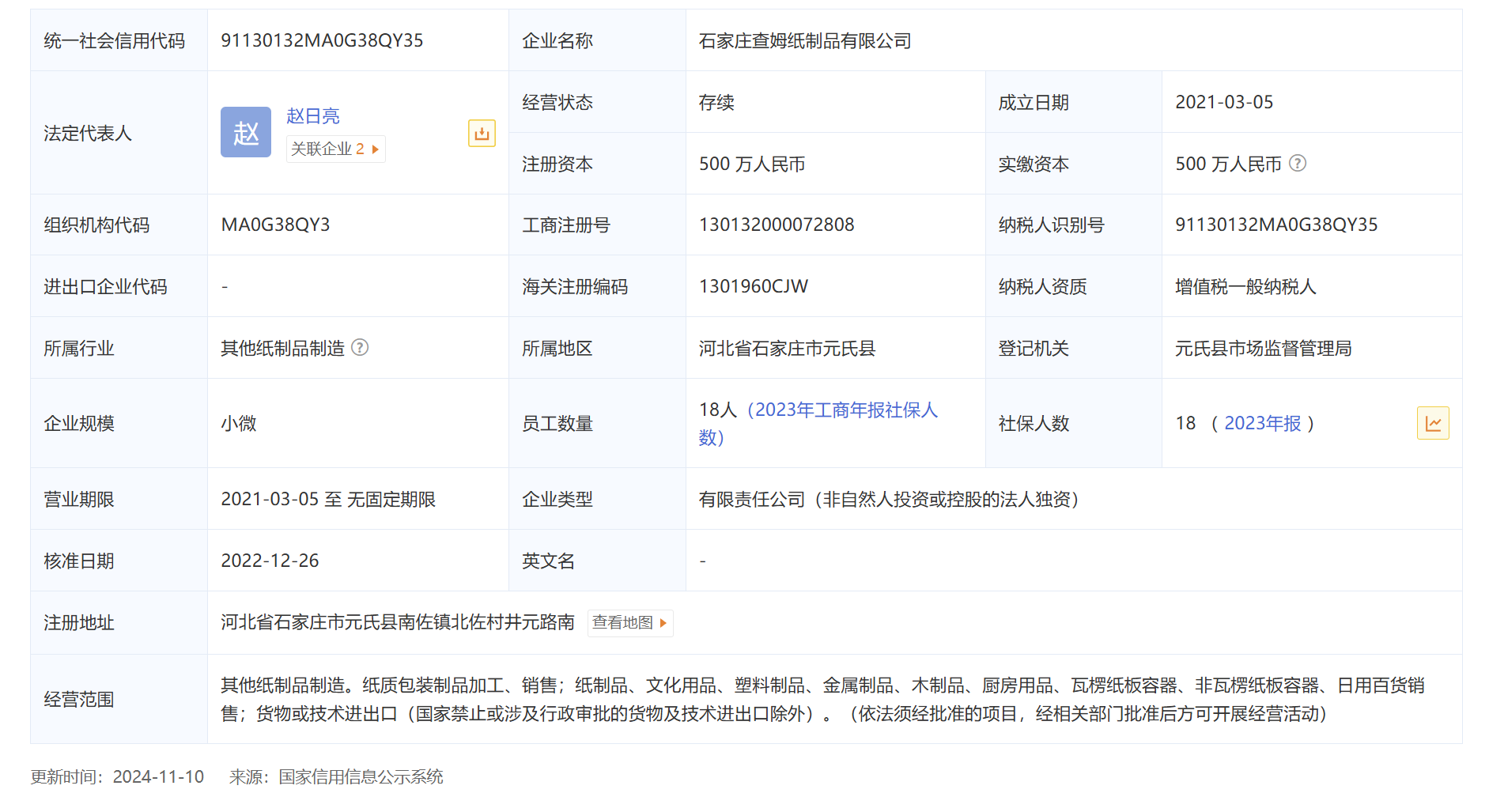Expand 关联企业 2 related companies
Screen dimensions: 1489x812
coord(335,149)
